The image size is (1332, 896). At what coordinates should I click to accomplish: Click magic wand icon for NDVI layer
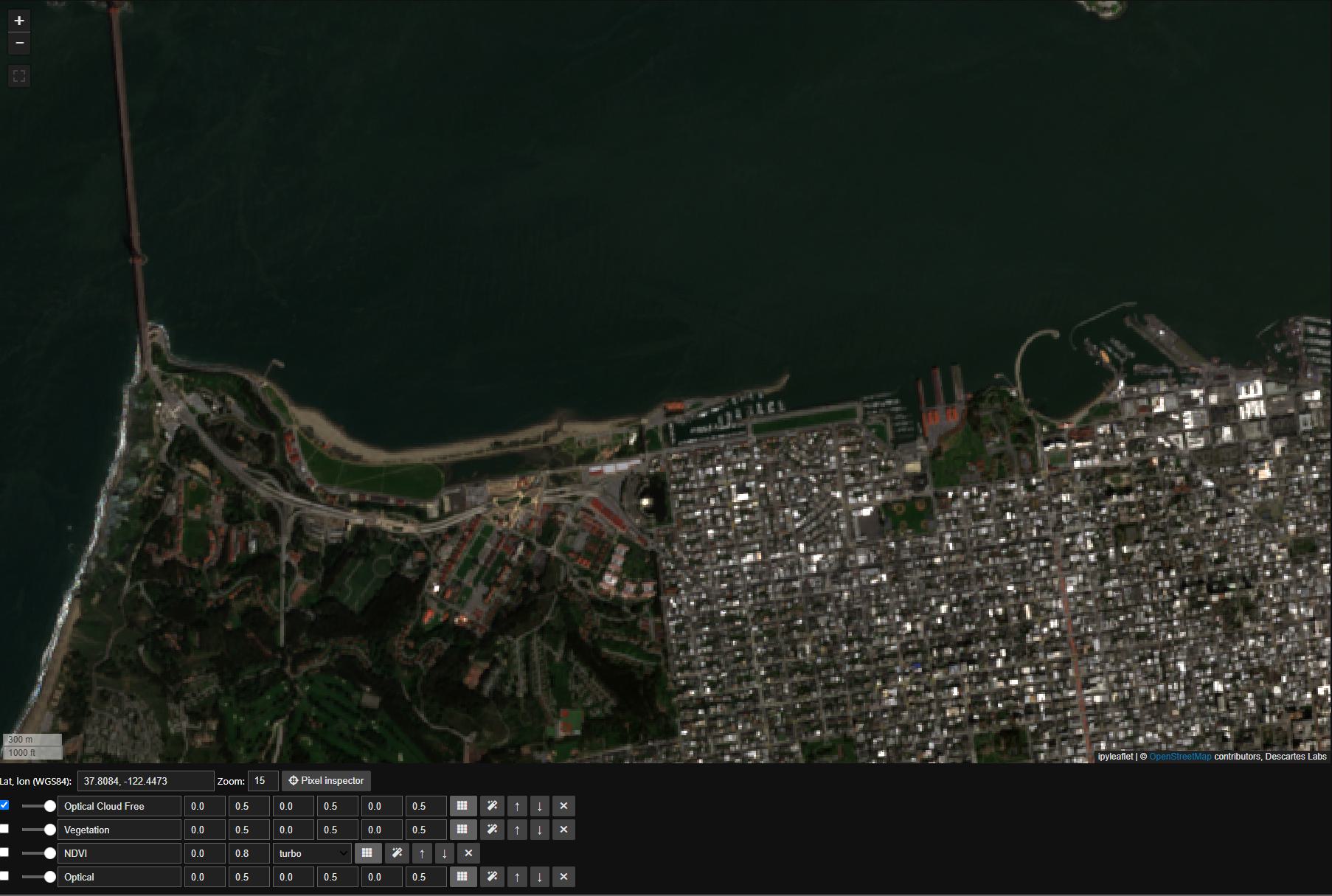397,853
